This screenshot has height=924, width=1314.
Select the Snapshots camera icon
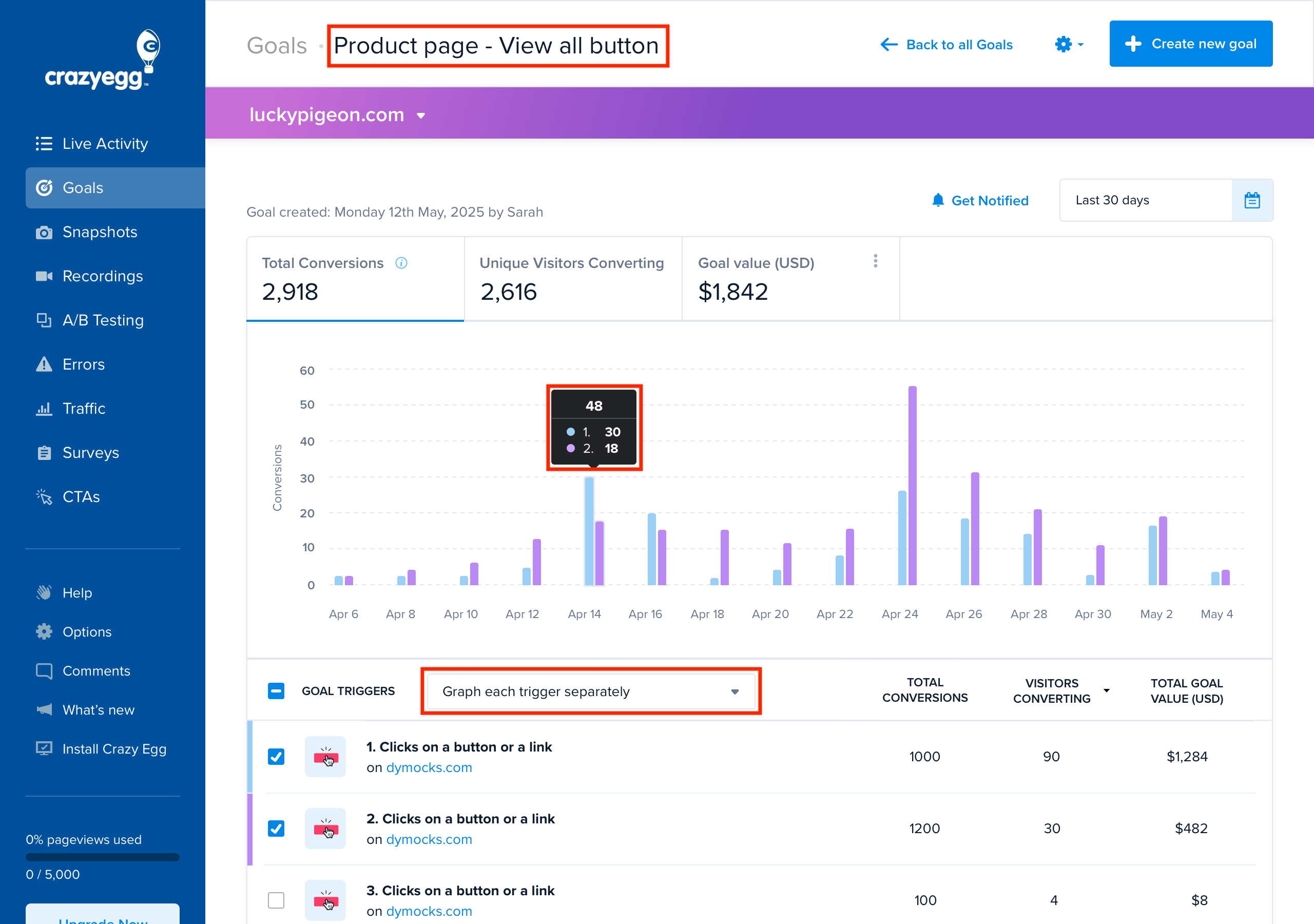[x=44, y=232]
